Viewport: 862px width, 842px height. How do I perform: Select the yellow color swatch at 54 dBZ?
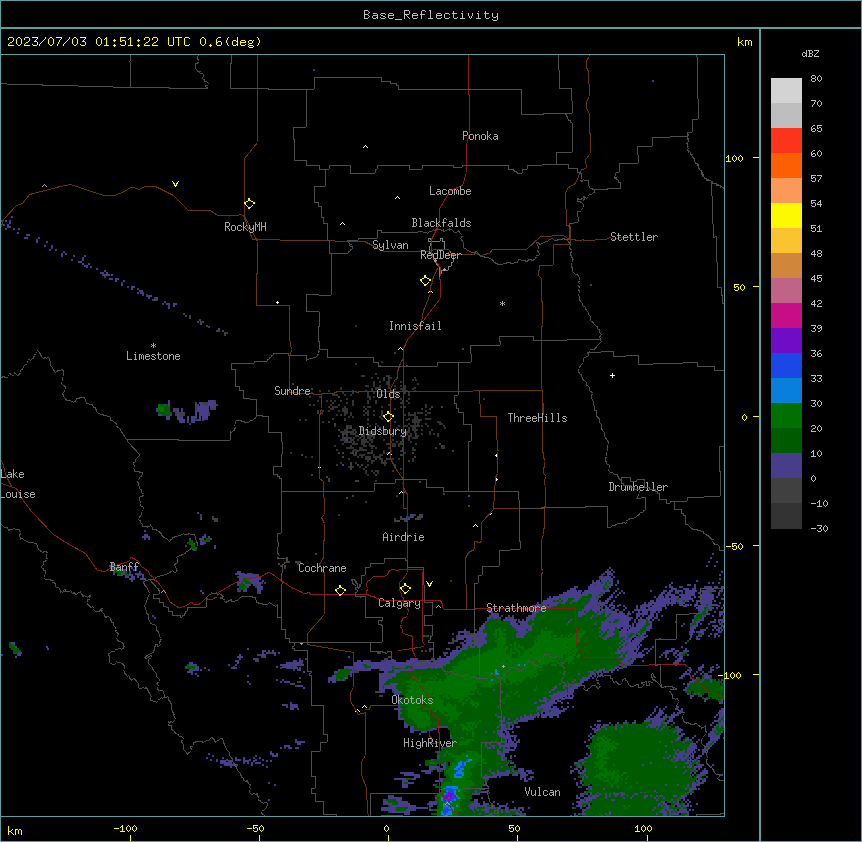[786, 215]
